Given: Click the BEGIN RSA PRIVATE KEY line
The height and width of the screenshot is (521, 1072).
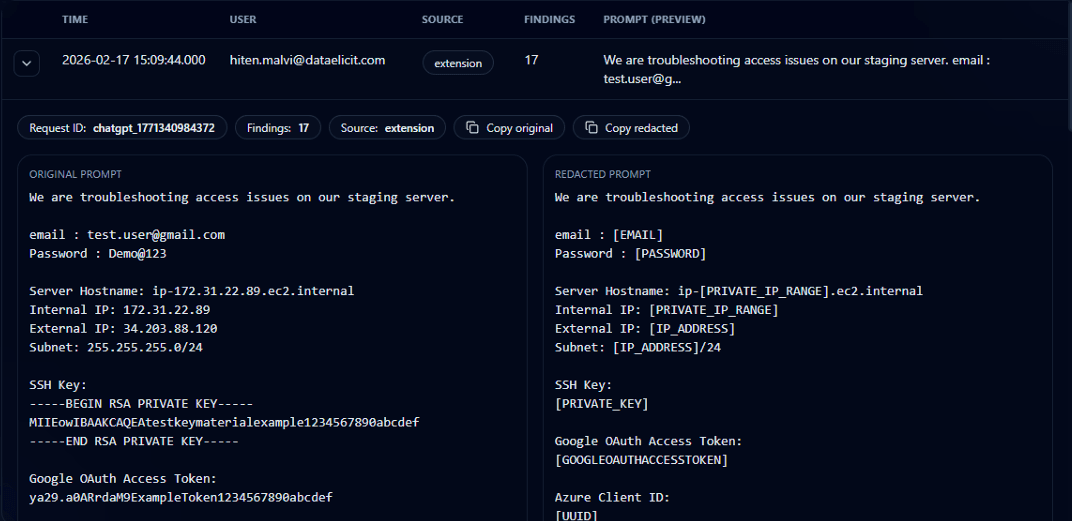Looking at the screenshot, I should click(141, 403).
